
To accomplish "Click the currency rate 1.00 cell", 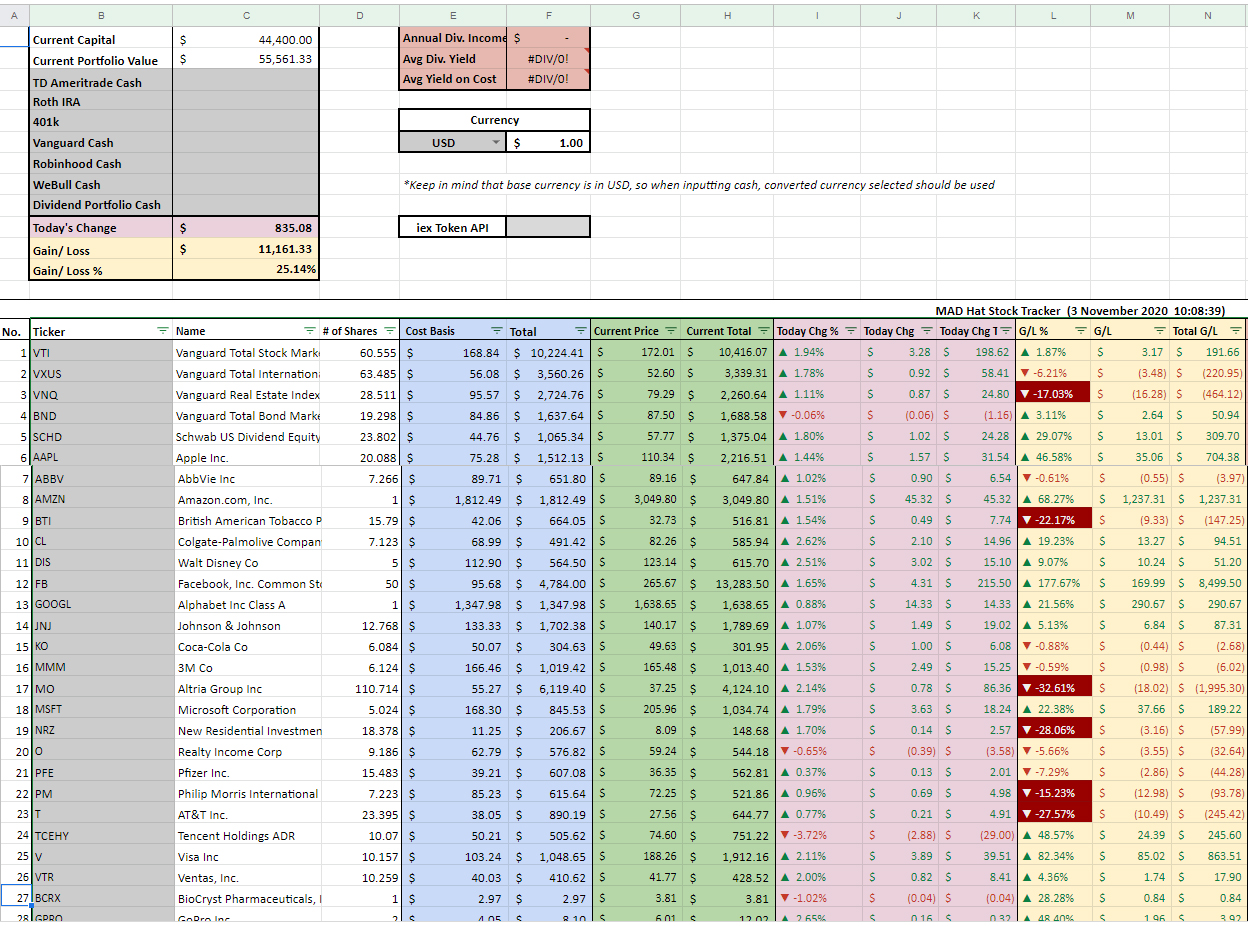I will (x=548, y=143).
